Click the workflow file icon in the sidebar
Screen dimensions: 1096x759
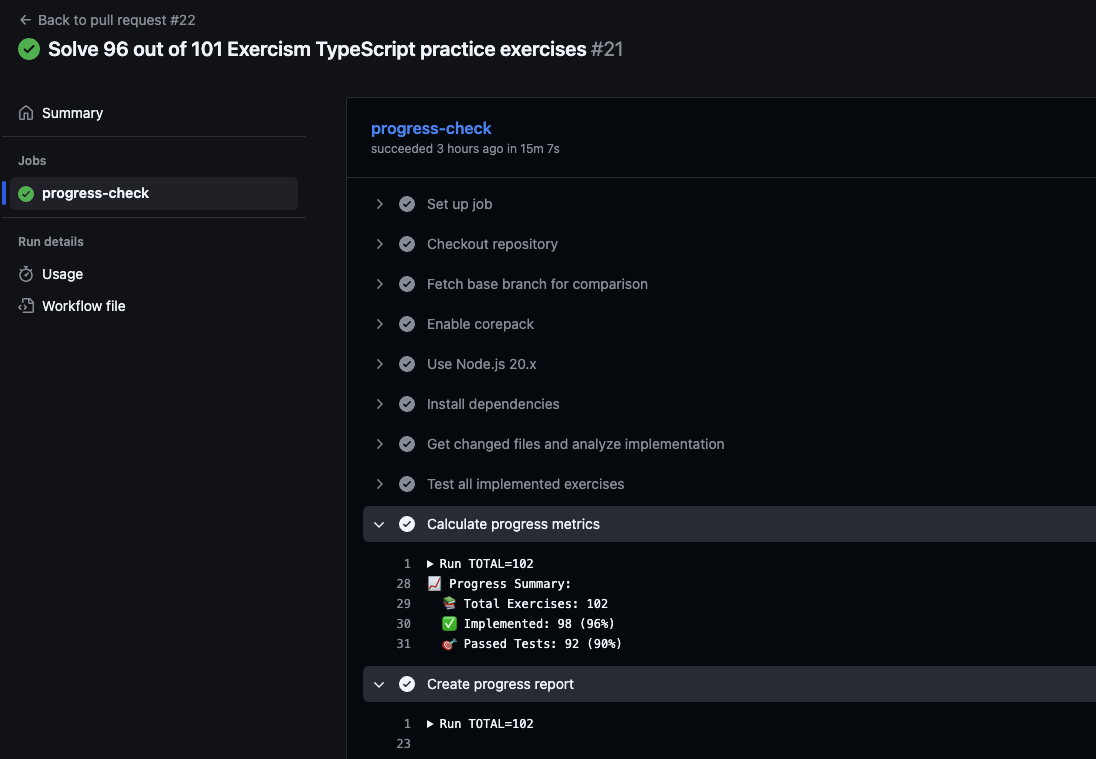click(26, 305)
